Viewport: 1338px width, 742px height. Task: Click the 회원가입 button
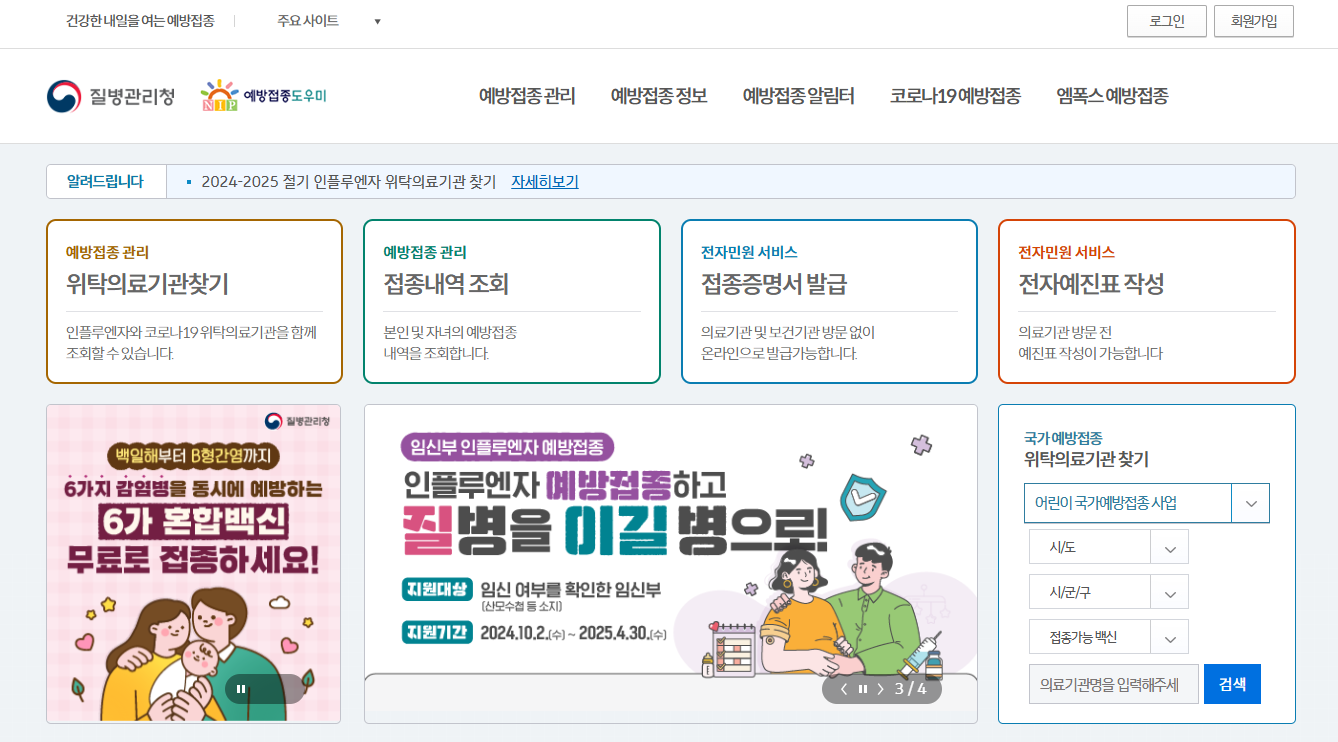click(x=1254, y=21)
